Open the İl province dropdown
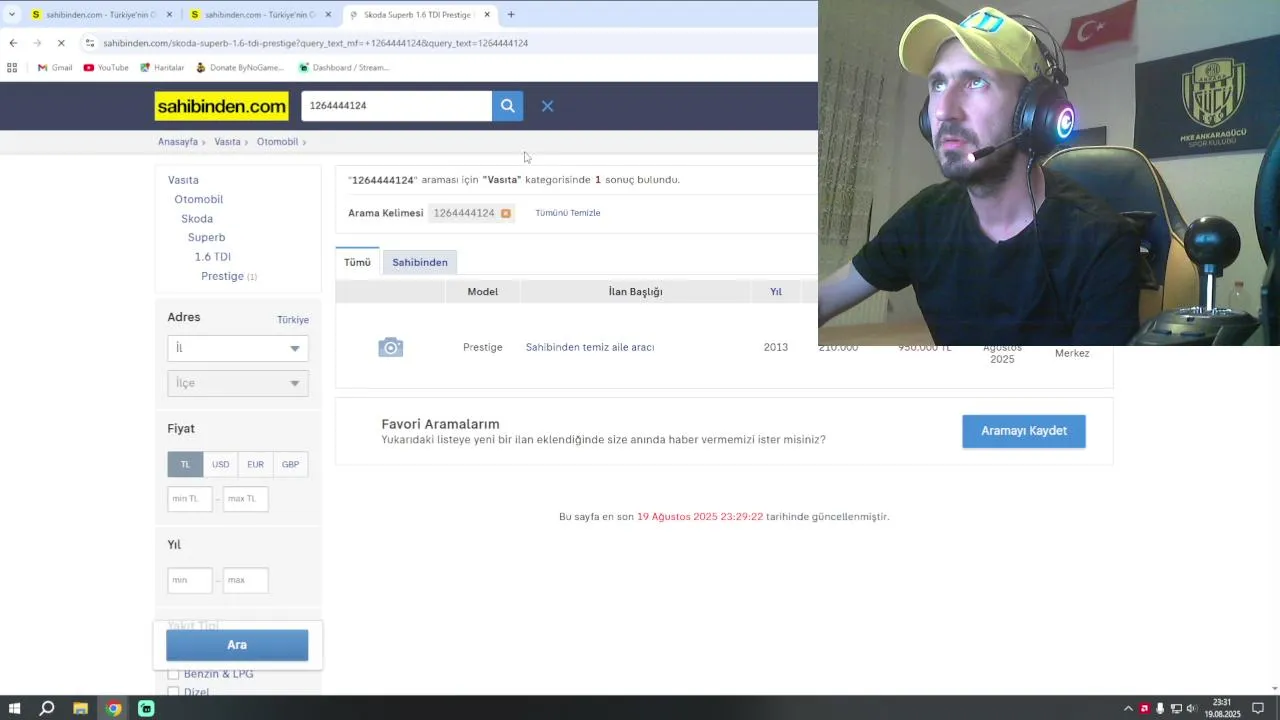Screen dimensions: 1280x720 (x=238, y=348)
